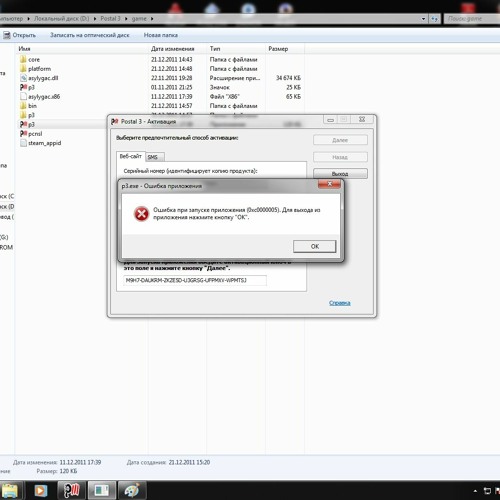Click the Назад button in activation window
Viewport: 500px width, 500px height.
[x=340, y=157]
